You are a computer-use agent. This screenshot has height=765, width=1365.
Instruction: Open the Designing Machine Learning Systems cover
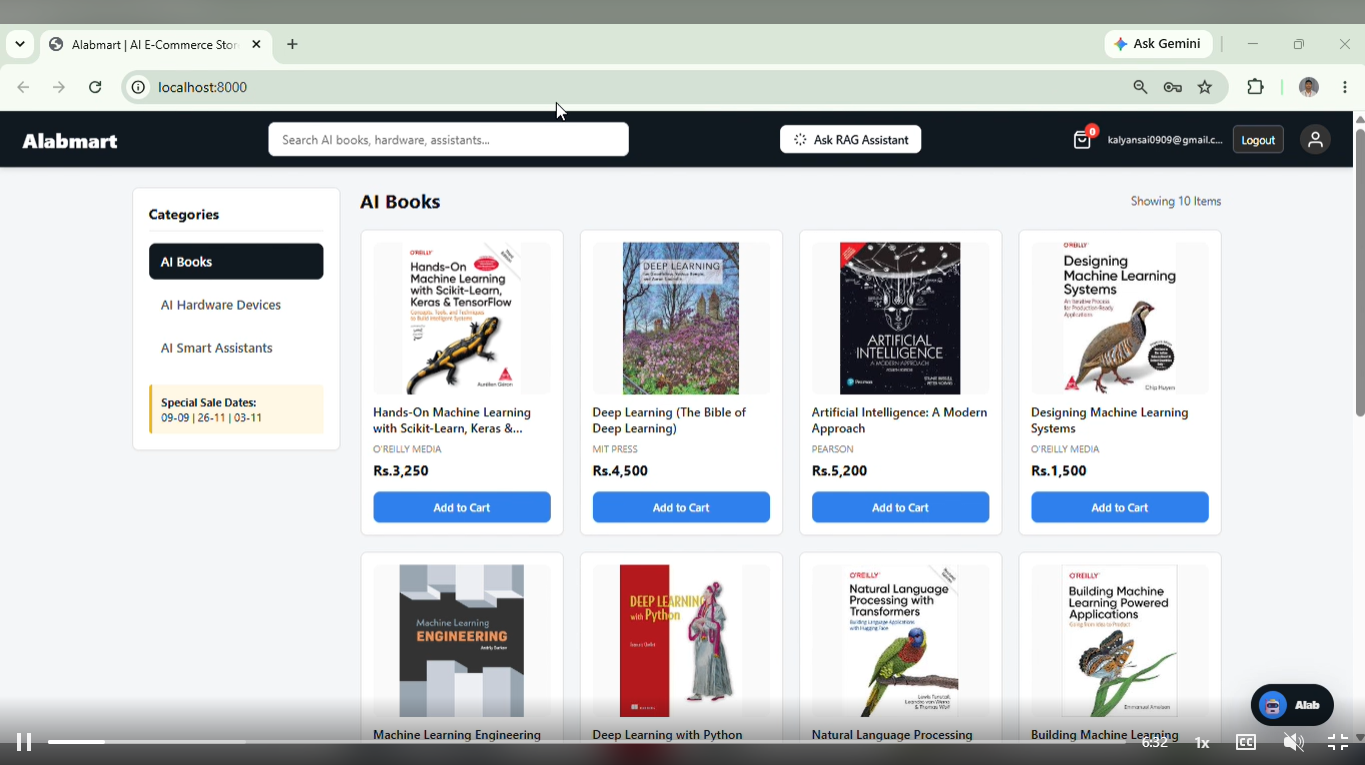click(x=1120, y=318)
